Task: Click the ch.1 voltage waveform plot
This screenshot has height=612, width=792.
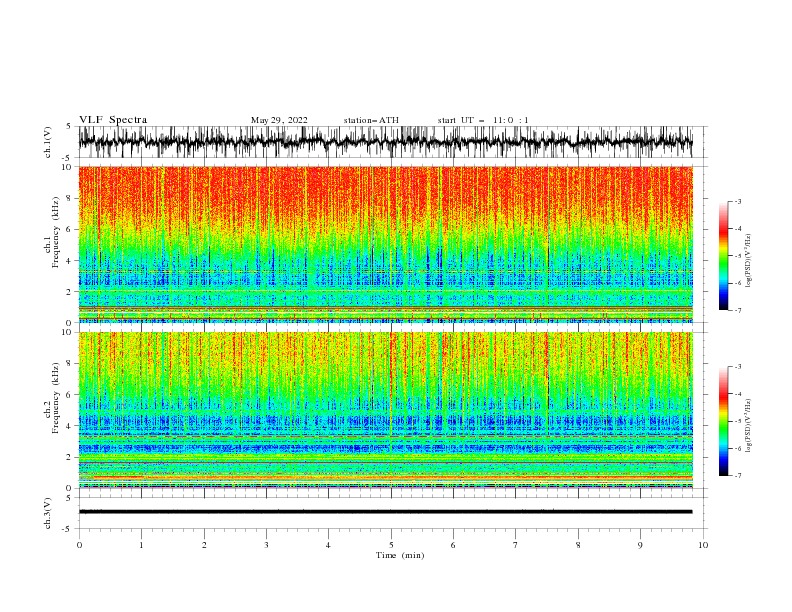Action: pyautogui.click(x=385, y=142)
